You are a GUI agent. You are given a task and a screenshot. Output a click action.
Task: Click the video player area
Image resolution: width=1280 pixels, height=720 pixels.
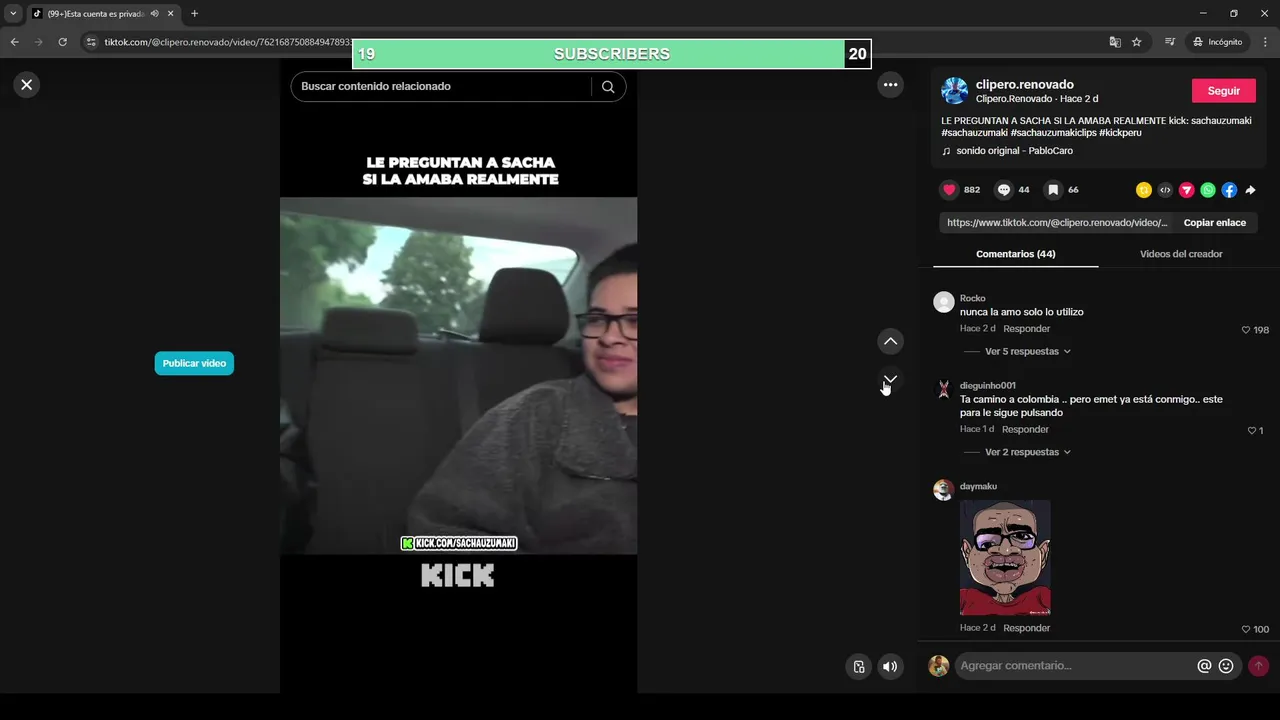coord(458,376)
